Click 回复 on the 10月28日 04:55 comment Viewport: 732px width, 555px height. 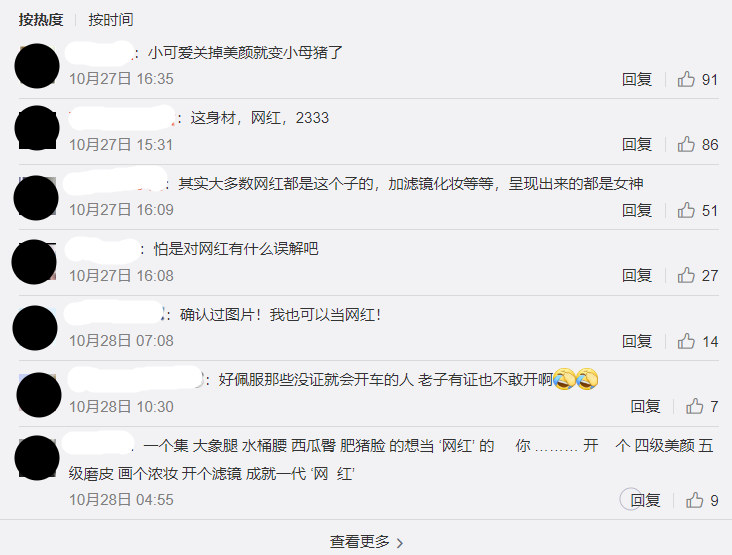[x=645, y=500]
